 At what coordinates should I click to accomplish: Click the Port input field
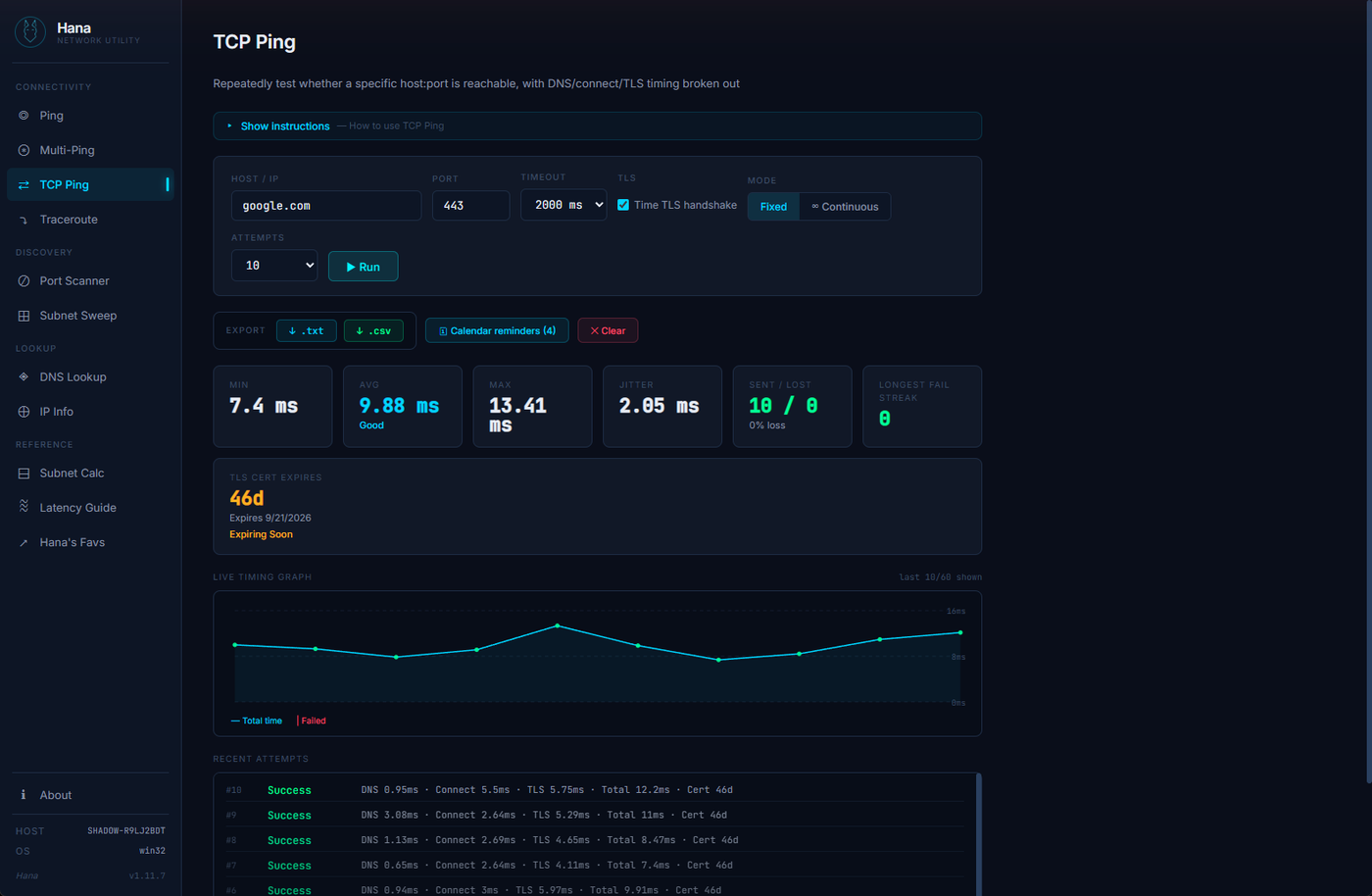(470, 206)
